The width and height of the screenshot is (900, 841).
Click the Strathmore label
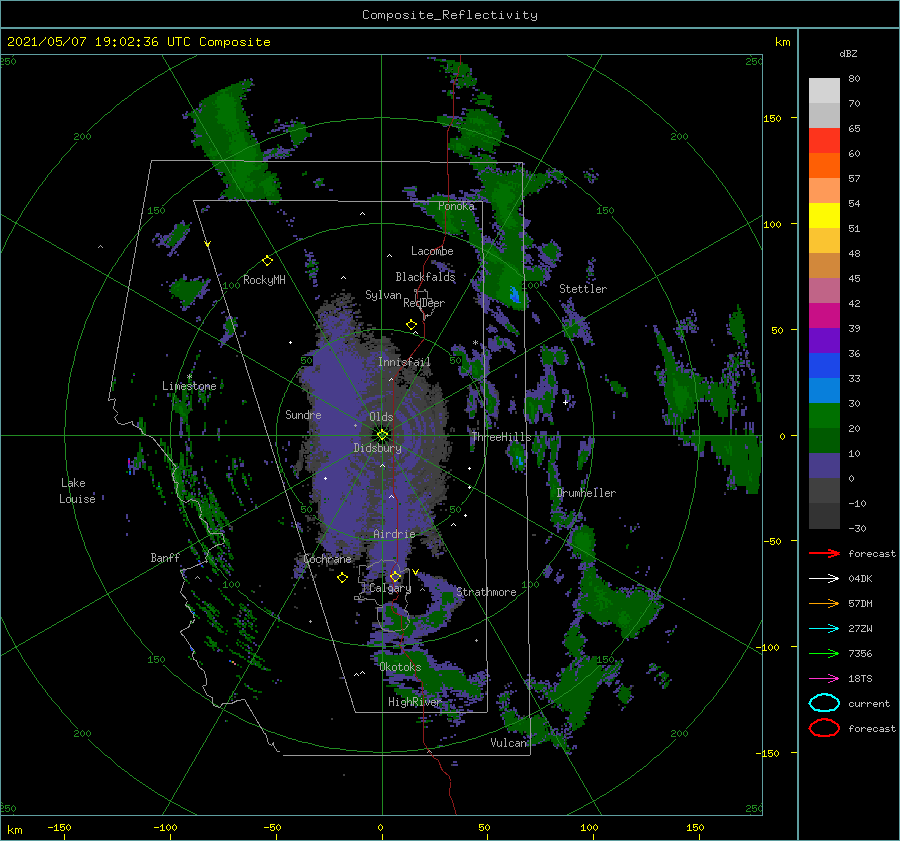click(x=486, y=592)
